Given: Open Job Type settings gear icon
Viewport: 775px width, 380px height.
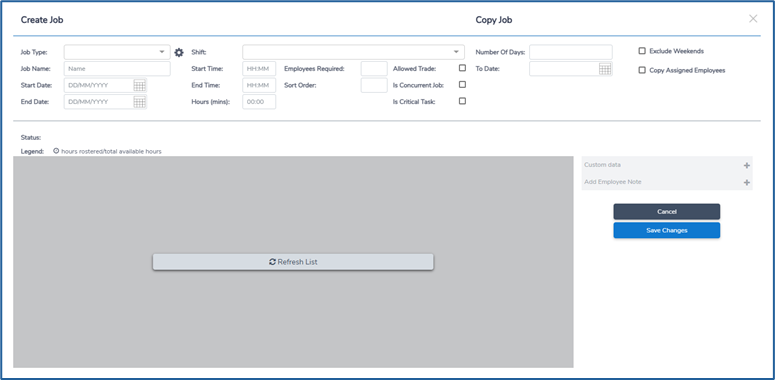Looking at the screenshot, I should (x=179, y=52).
